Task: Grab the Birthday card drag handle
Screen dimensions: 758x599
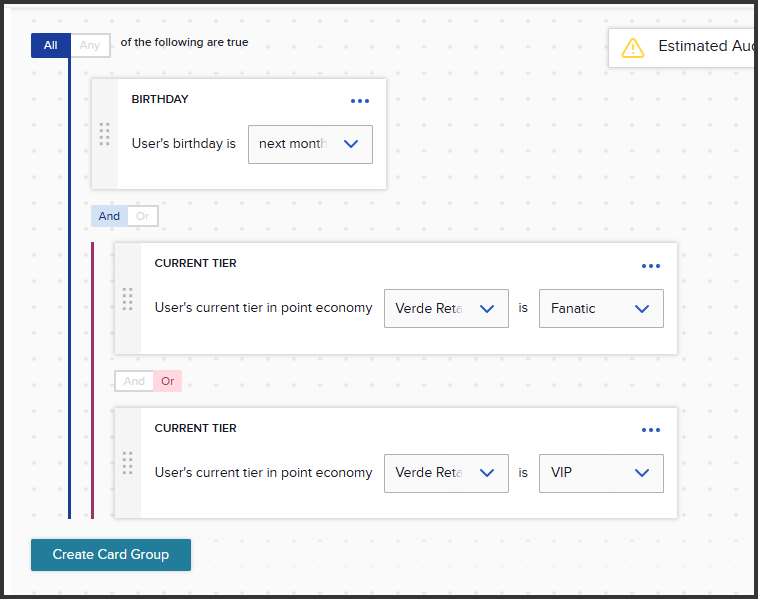Action: coord(104,134)
